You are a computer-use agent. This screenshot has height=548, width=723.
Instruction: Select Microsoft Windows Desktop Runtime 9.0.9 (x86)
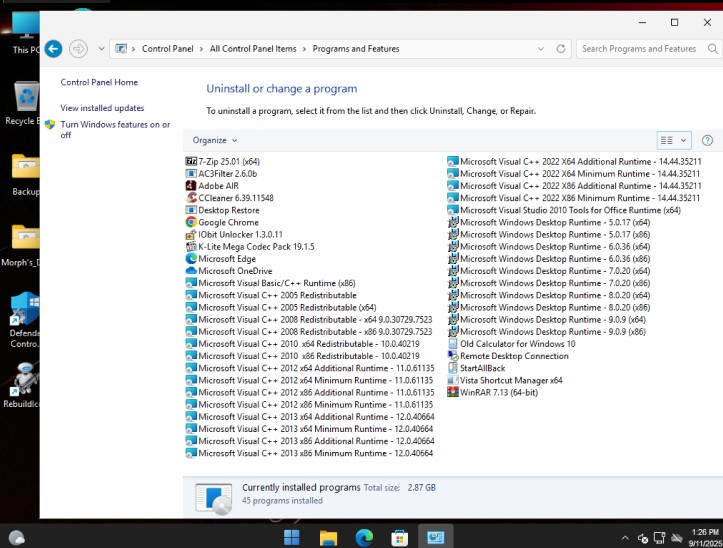[547, 332]
